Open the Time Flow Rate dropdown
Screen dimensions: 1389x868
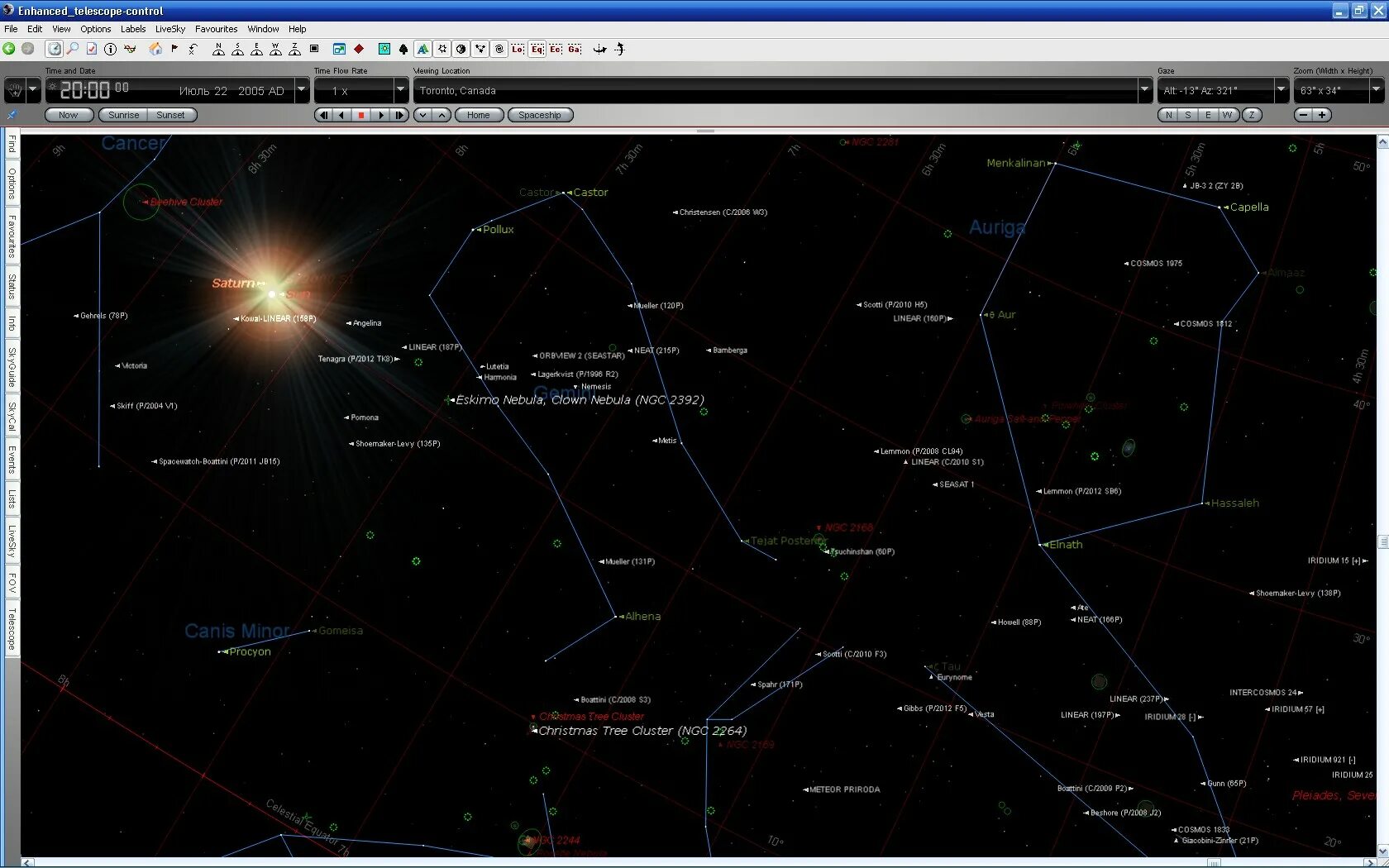point(401,90)
